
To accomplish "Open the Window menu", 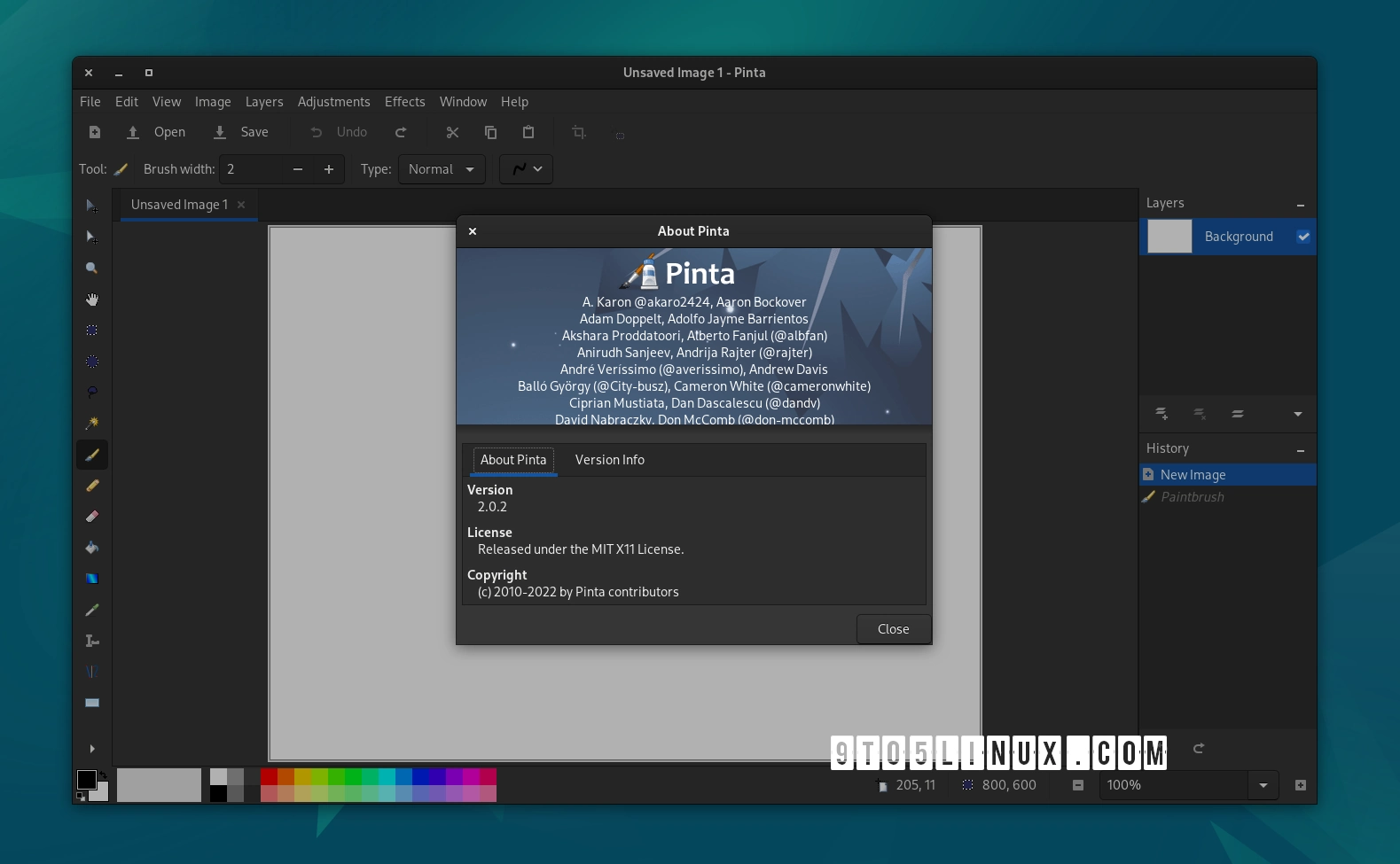I will coord(464,102).
